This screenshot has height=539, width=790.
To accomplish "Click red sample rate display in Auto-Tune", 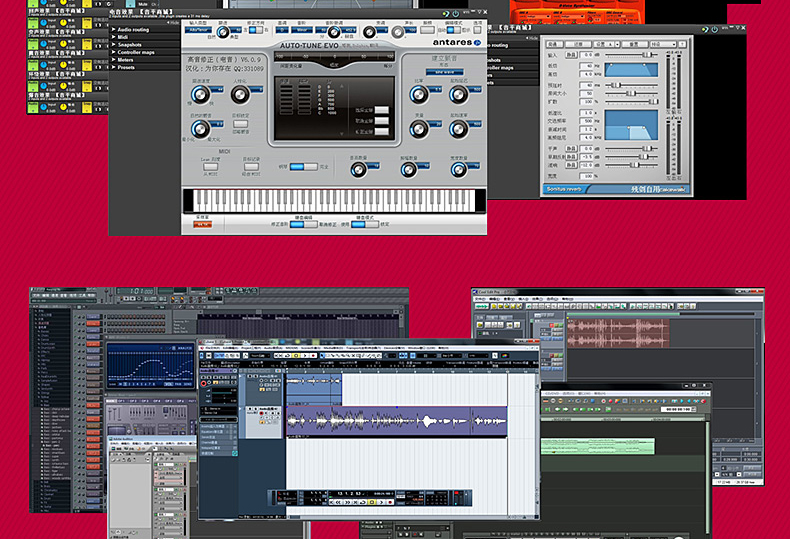I will (203, 224).
